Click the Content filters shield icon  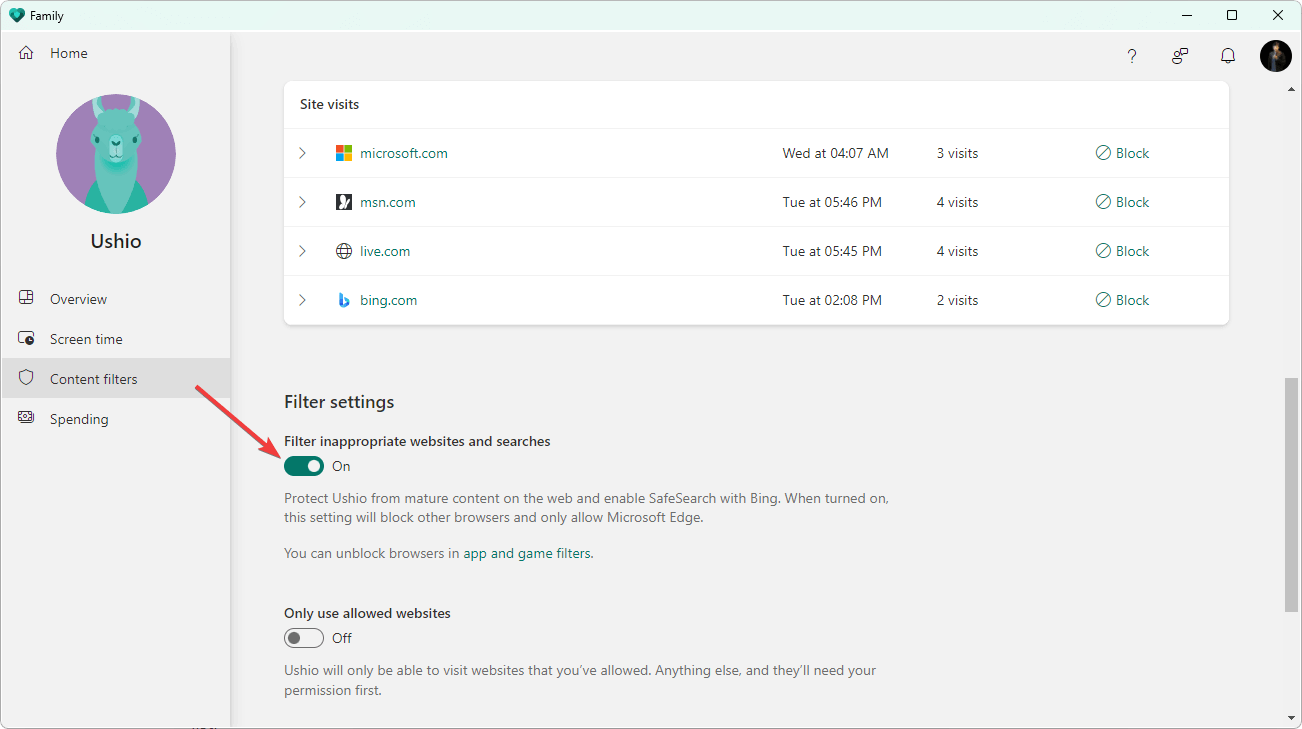(26, 378)
